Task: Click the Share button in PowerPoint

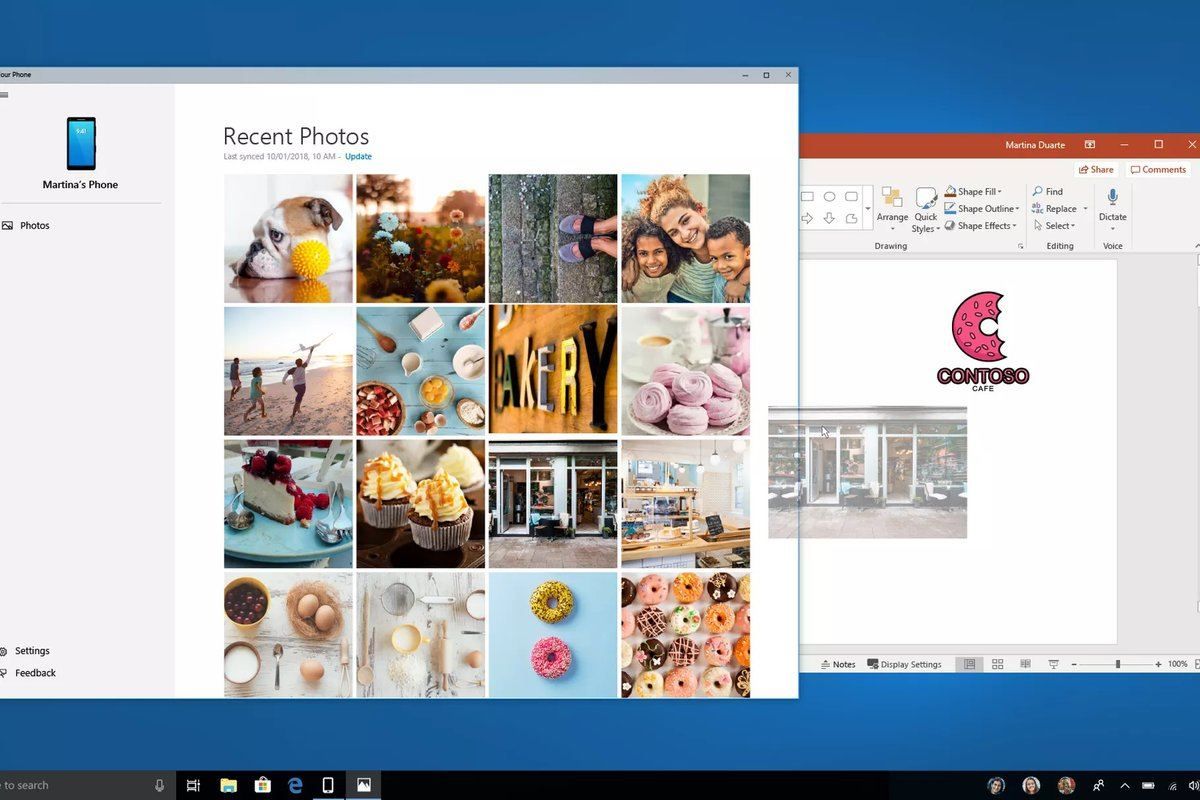Action: click(x=1096, y=170)
